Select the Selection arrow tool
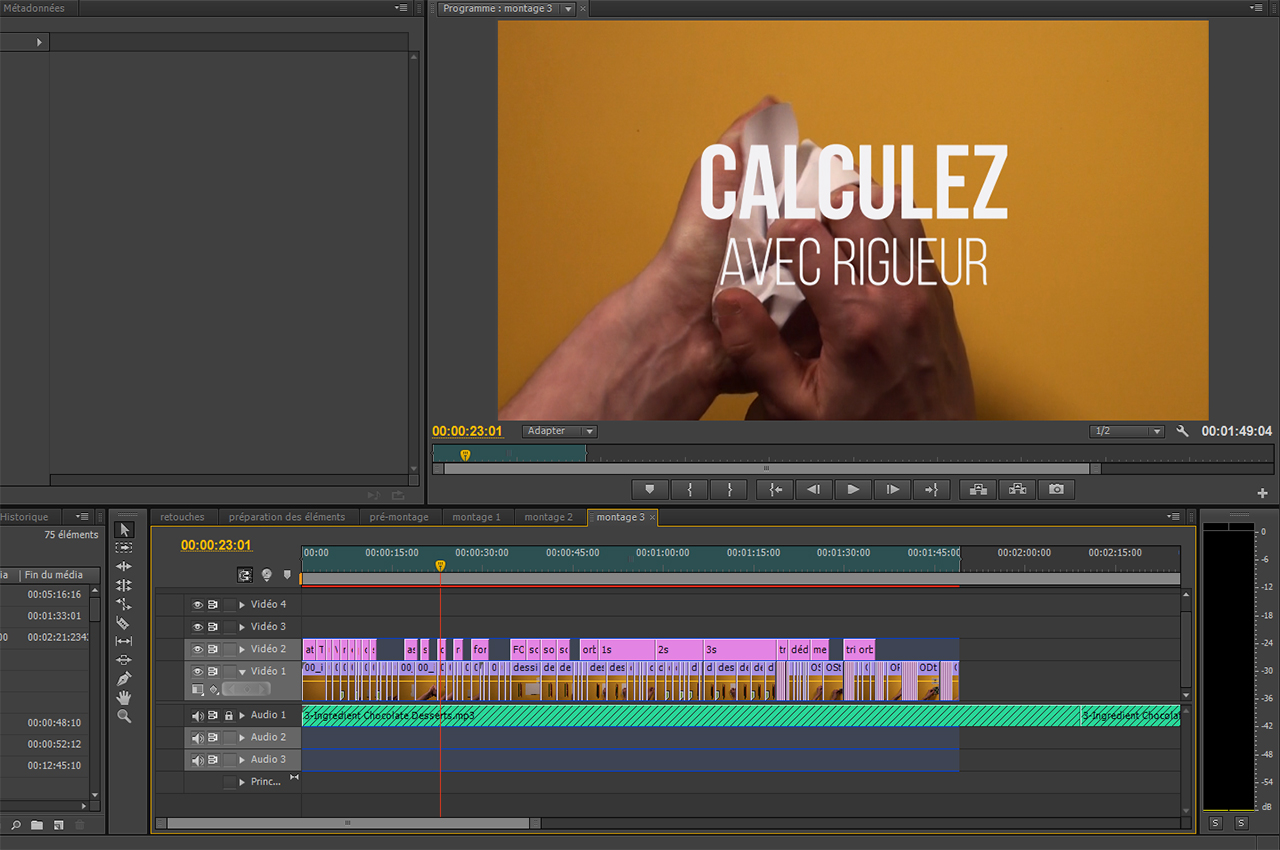 [x=124, y=530]
